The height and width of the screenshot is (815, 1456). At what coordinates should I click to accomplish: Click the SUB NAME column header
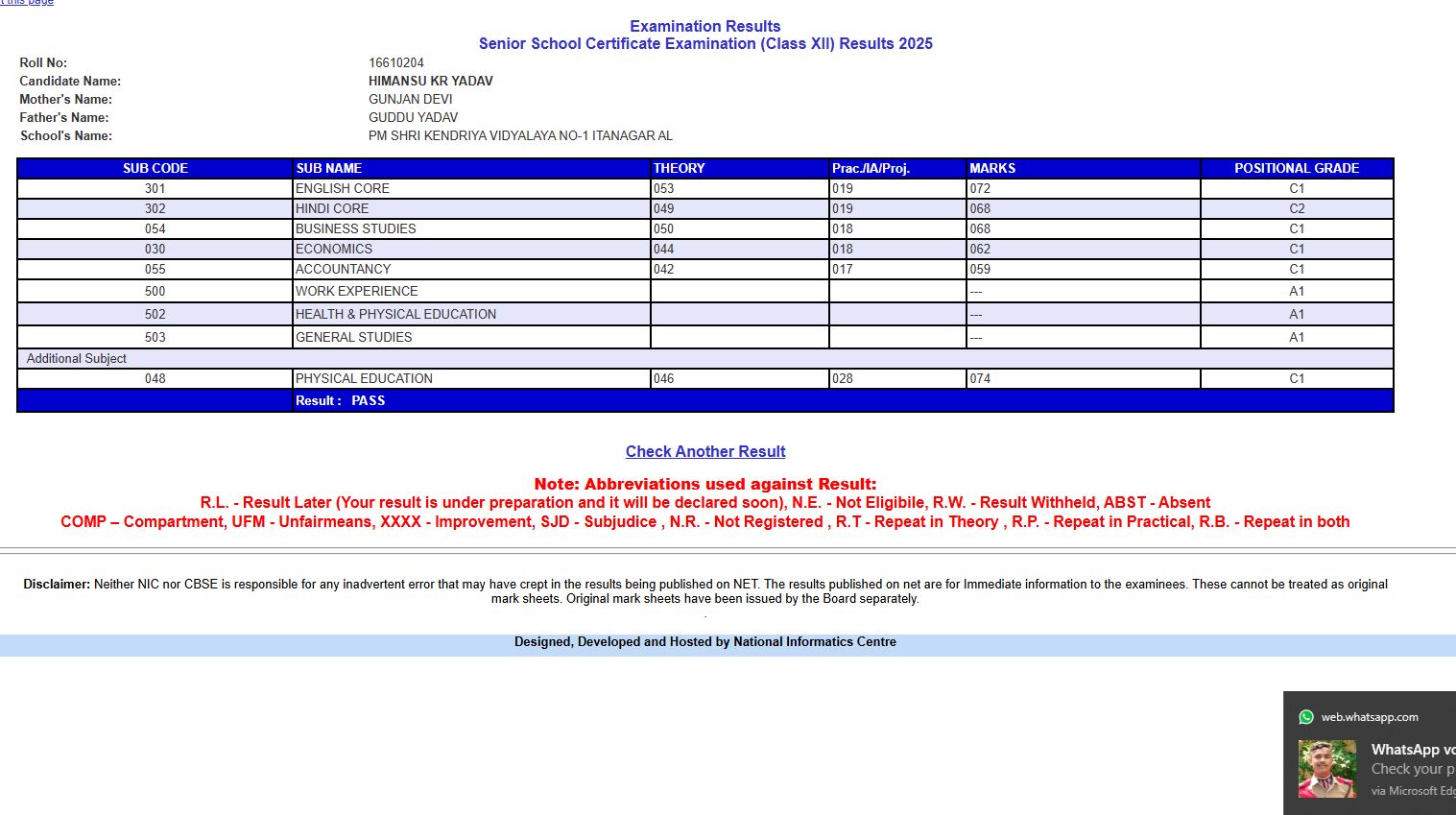329,168
